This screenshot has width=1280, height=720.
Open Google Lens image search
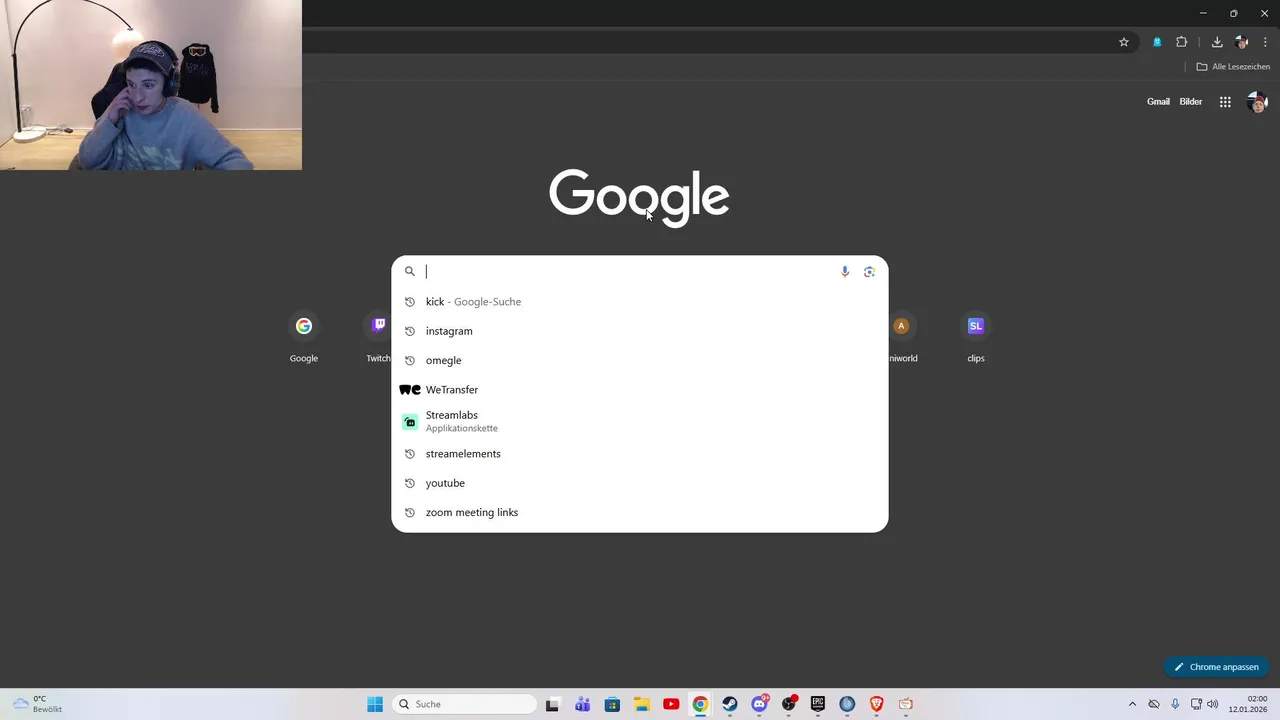pyautogui.click(x=869, y=271)
